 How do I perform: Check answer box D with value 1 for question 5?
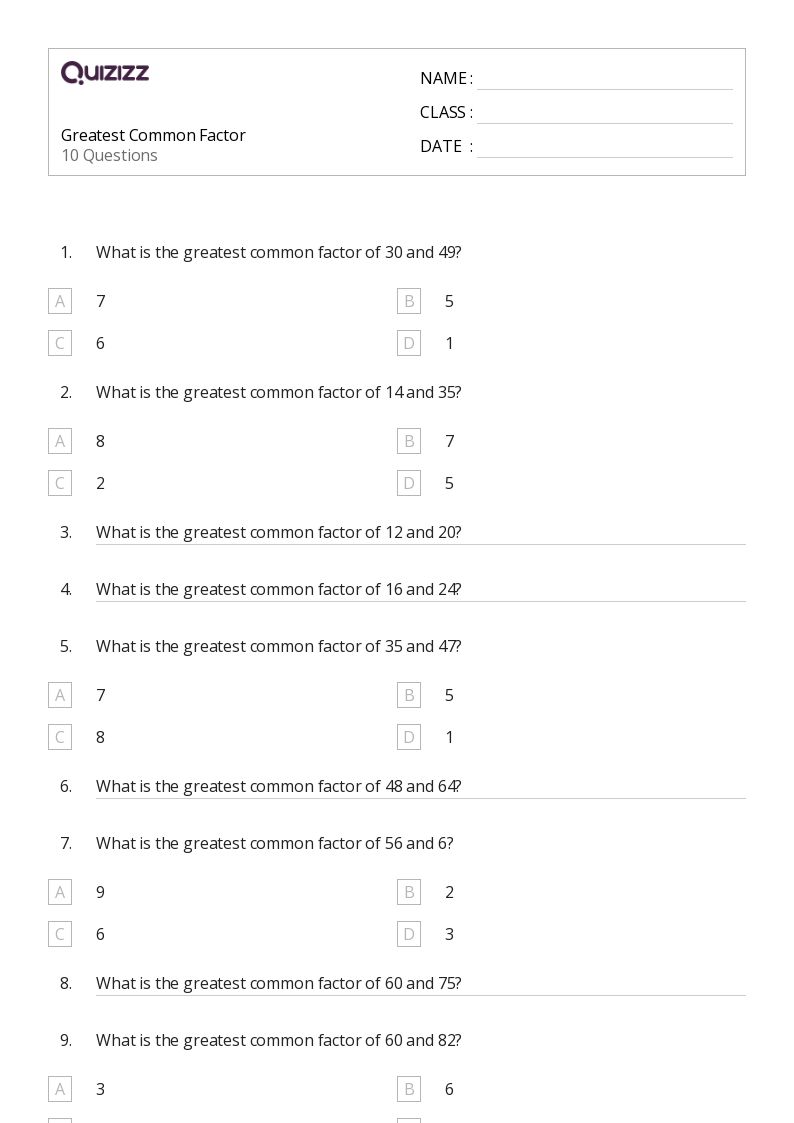coord(409,737)
